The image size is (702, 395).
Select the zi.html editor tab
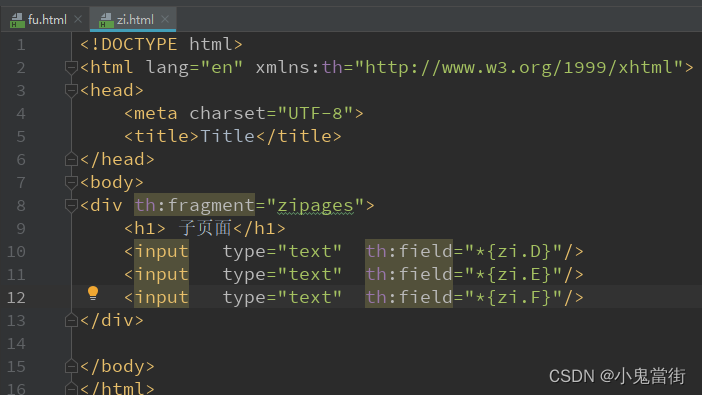click(x=133, y=20)
